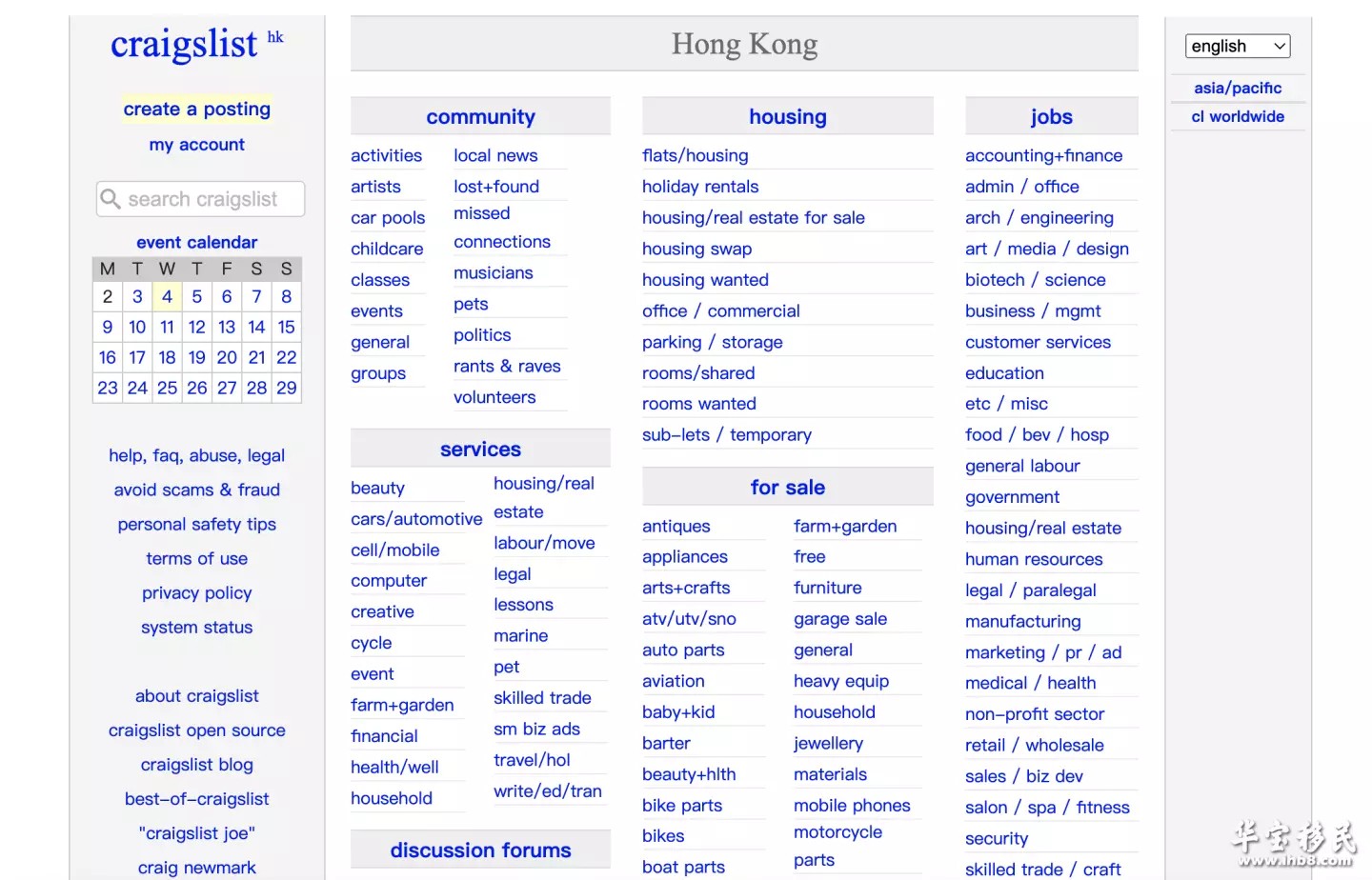The height and width of the screenshot is (880, 1372).
Task: Select day 29 in event calendar
Action: click(x=286, y=388)
